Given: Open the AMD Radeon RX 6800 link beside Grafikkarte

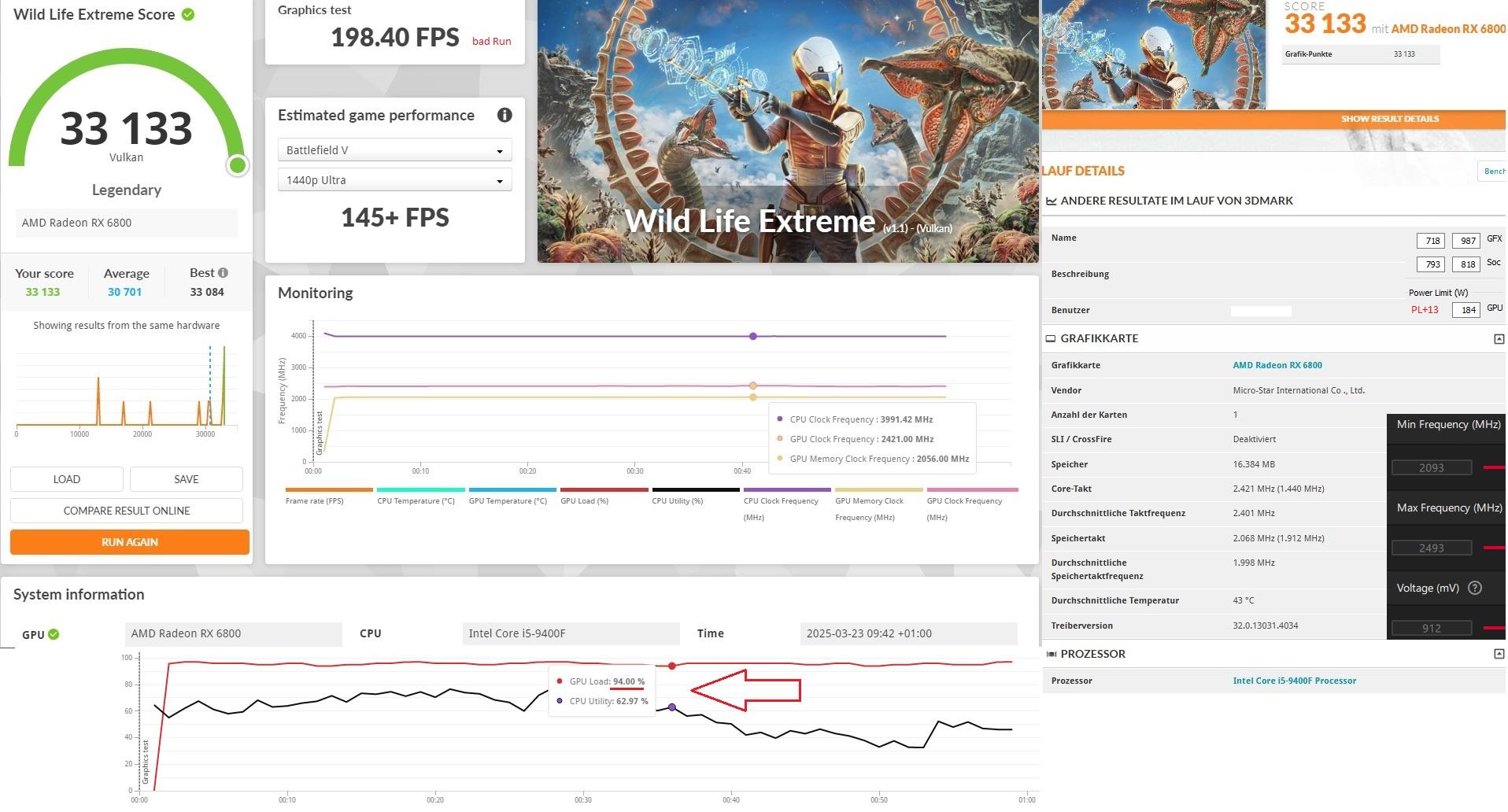Looking at the screenshot, I should (x=1277, y=365).
